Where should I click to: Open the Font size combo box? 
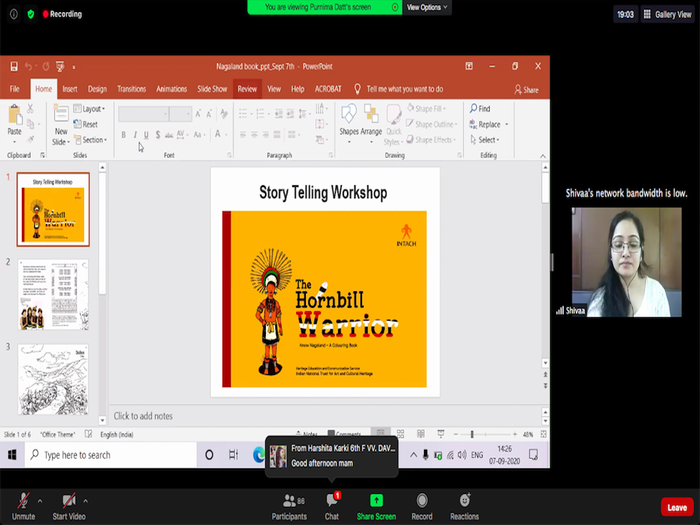coord(181,114)
